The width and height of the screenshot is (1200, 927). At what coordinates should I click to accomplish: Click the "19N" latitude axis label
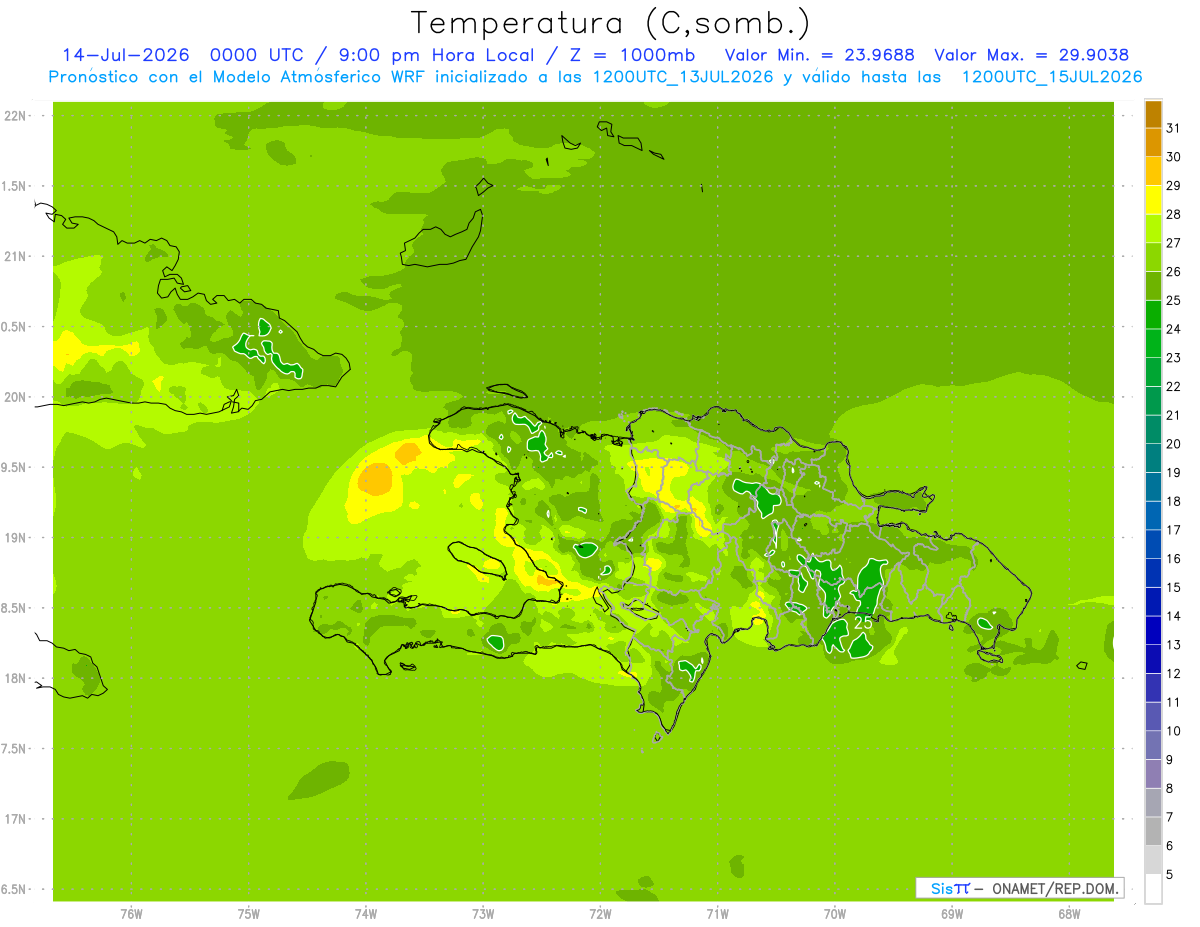point(15,538)
